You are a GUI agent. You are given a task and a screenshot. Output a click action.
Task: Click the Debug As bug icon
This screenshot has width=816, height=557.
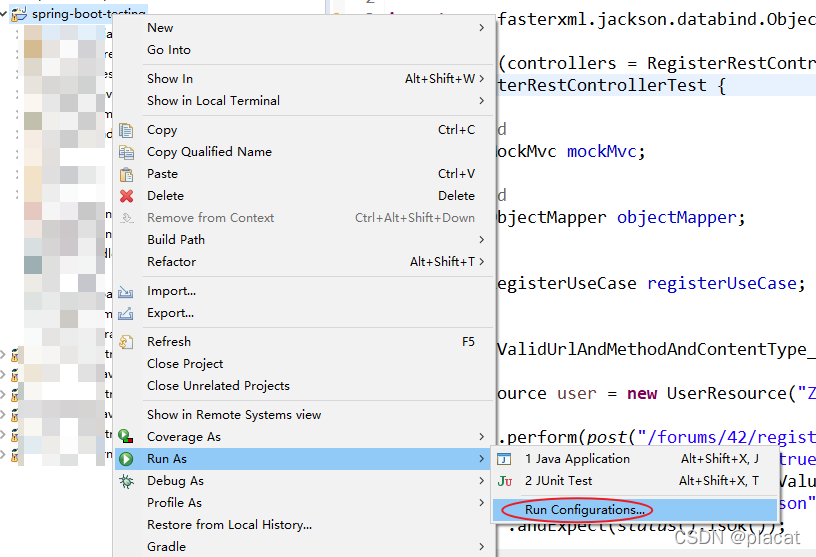point(126,481)
